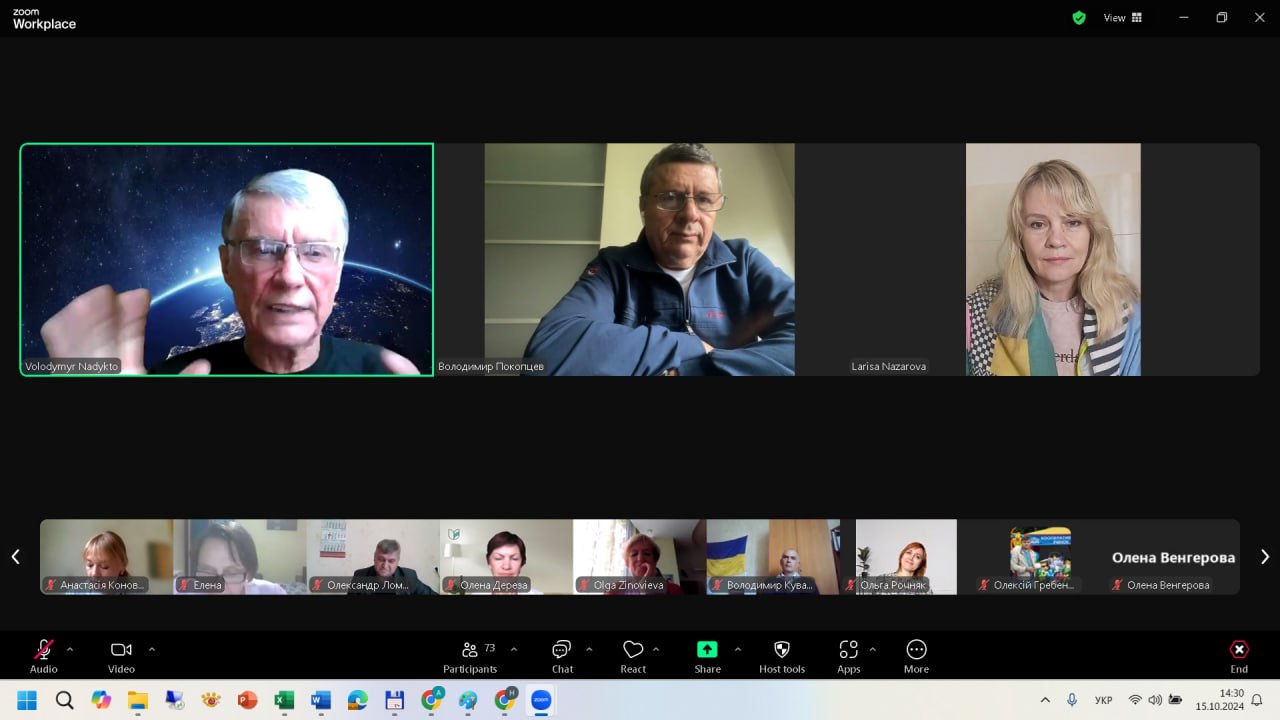
Task: Expand the Apps options arrow
Action: [872, 649]
